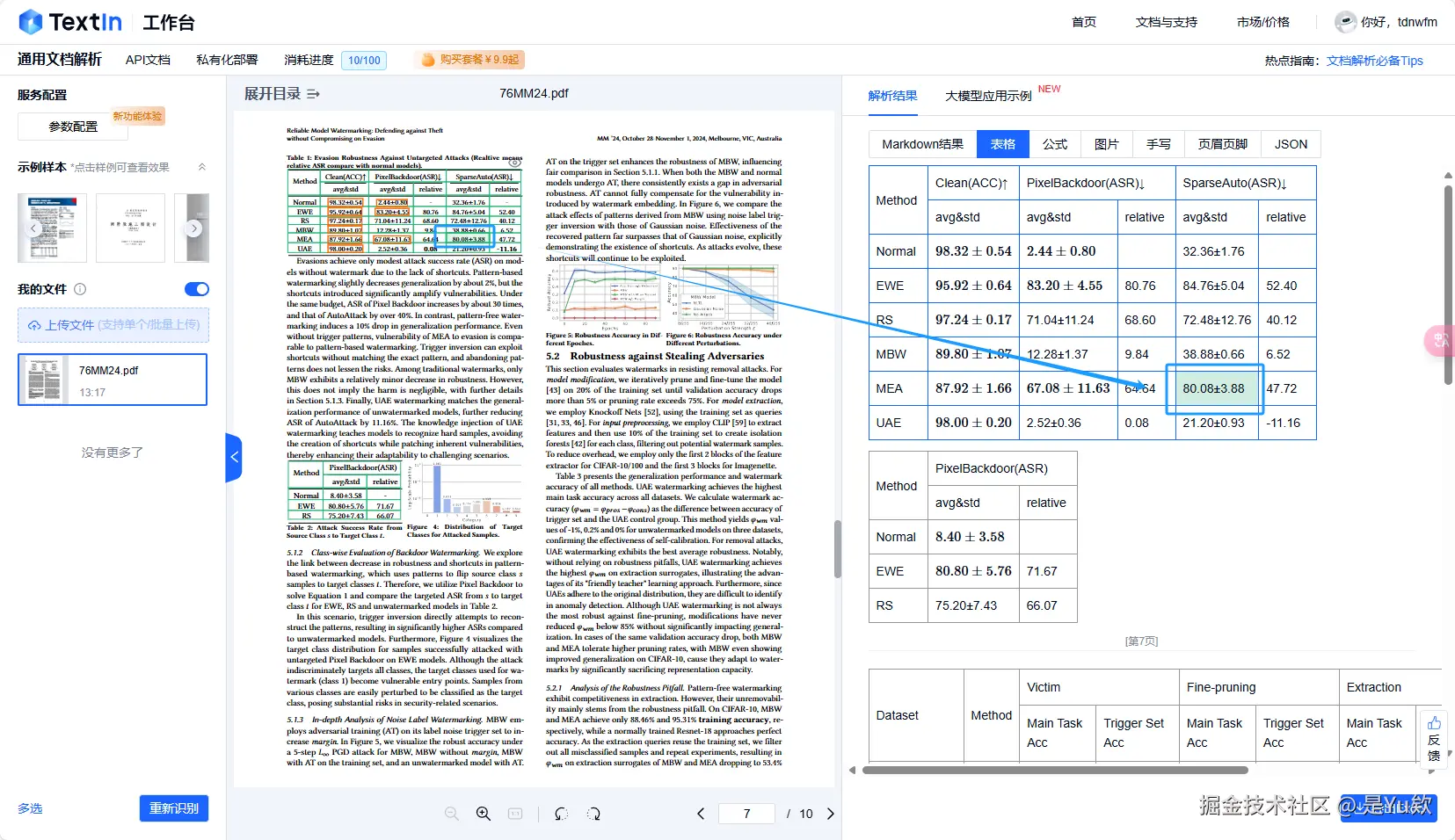1455x840 pixels.
Task: Rotate the page counterclockwise
Action: [x=562, y=814]
